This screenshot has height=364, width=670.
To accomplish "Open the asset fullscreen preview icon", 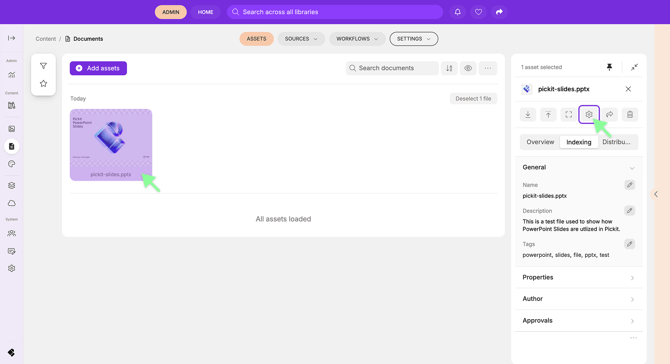I will coord(569,114).
